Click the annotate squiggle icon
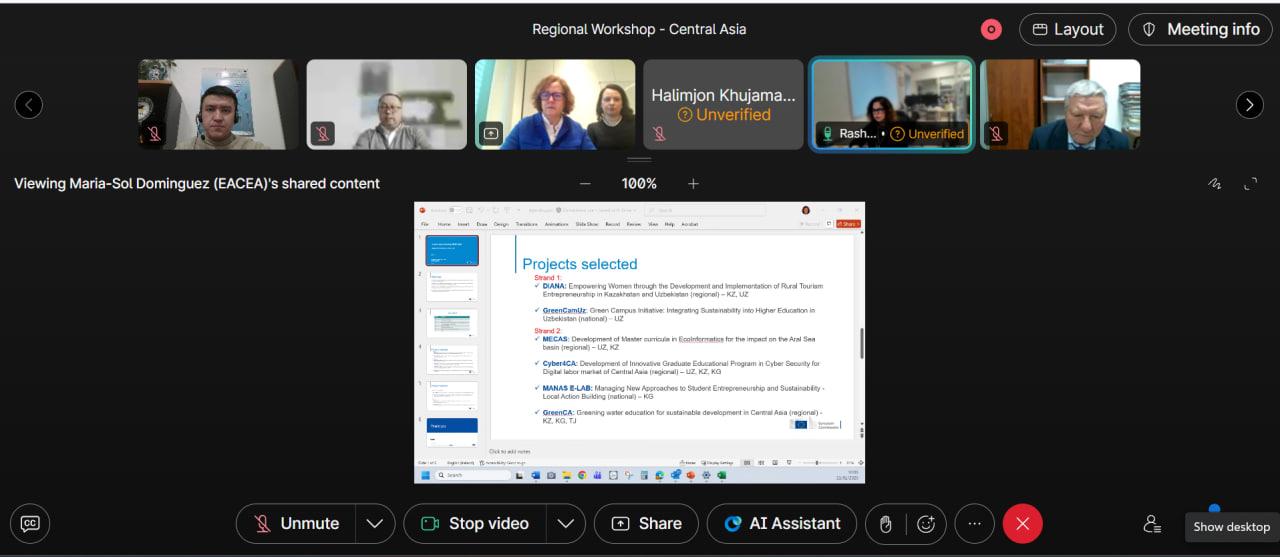This screenshot has width=1280, height=557. click(1215, 184)
